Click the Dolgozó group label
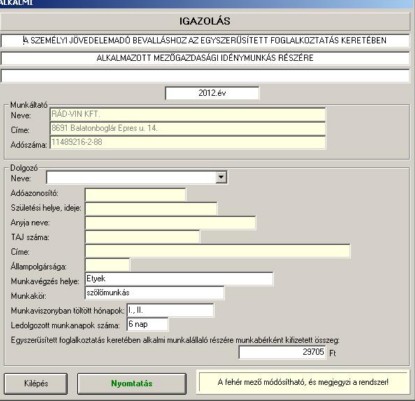Viewport: 415px width, 401px height. pyautogui.click(x=24, y=168)
